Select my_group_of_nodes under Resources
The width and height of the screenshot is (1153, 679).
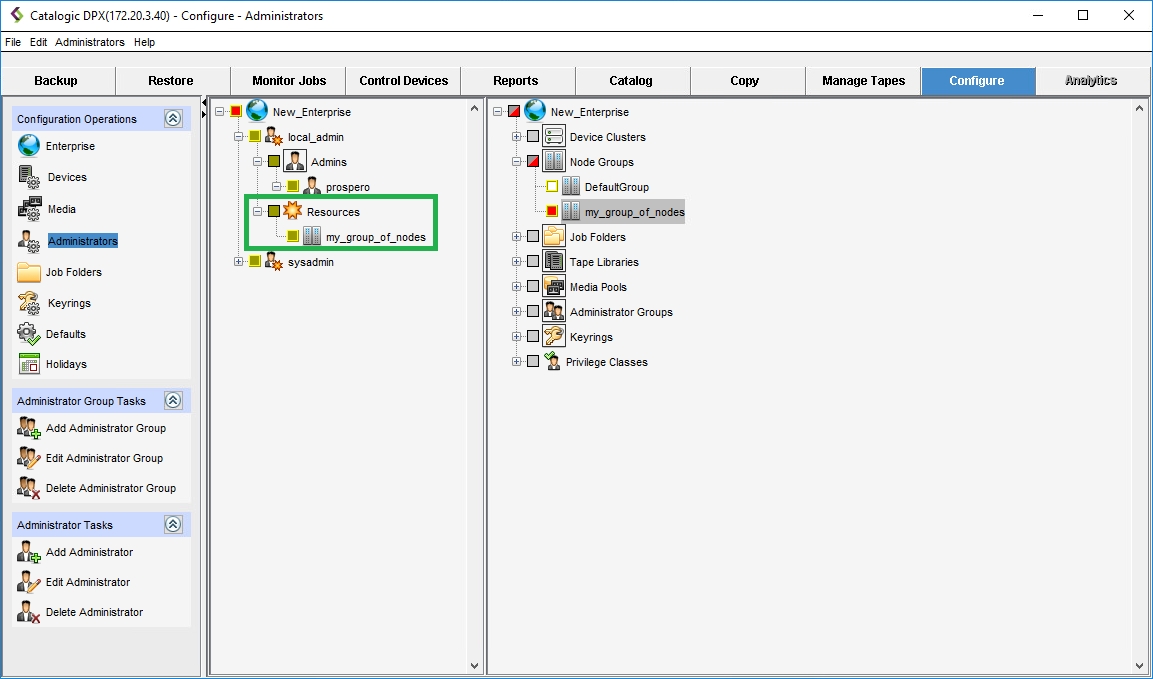click(375, 237)
